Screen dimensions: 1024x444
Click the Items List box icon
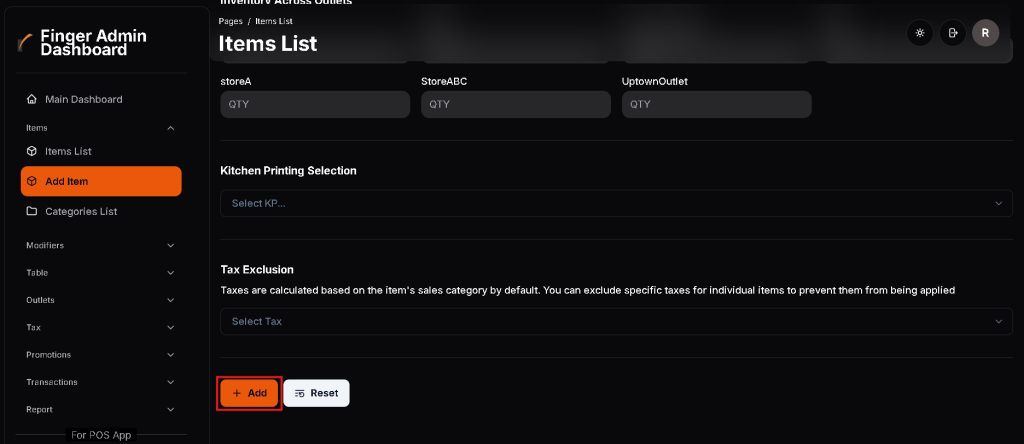[32, 151]
